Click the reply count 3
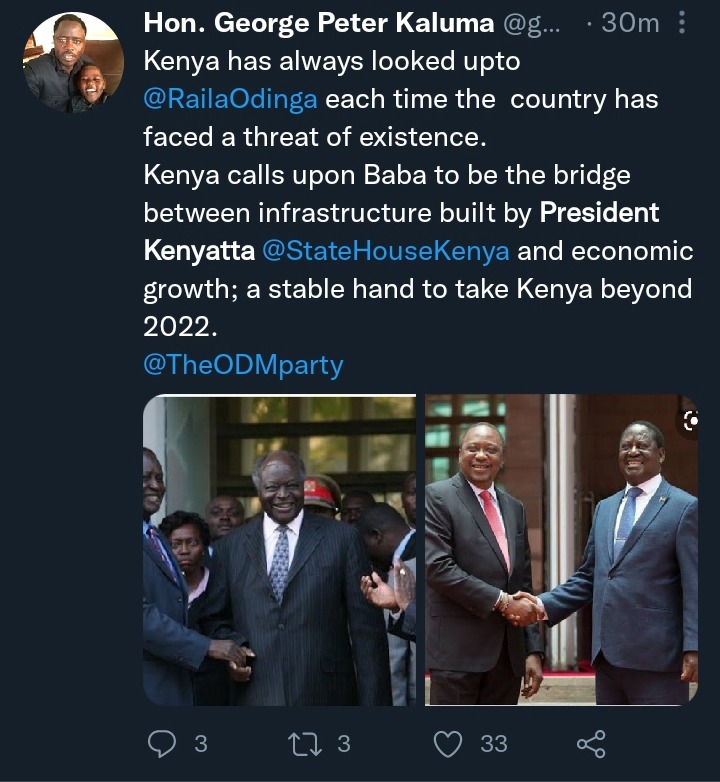 tap(200, 744)
